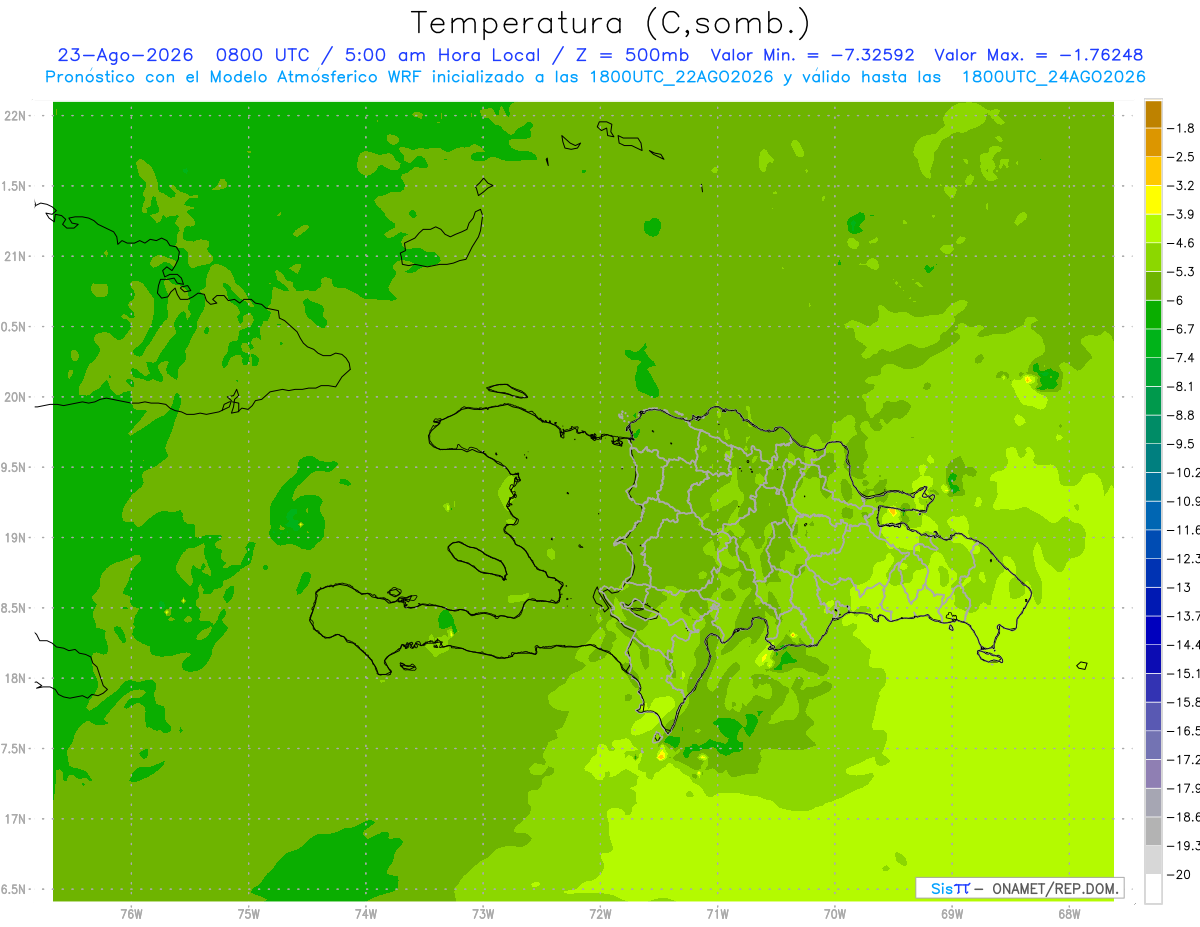Click the -8.8 legend value

click(1181, 415)
